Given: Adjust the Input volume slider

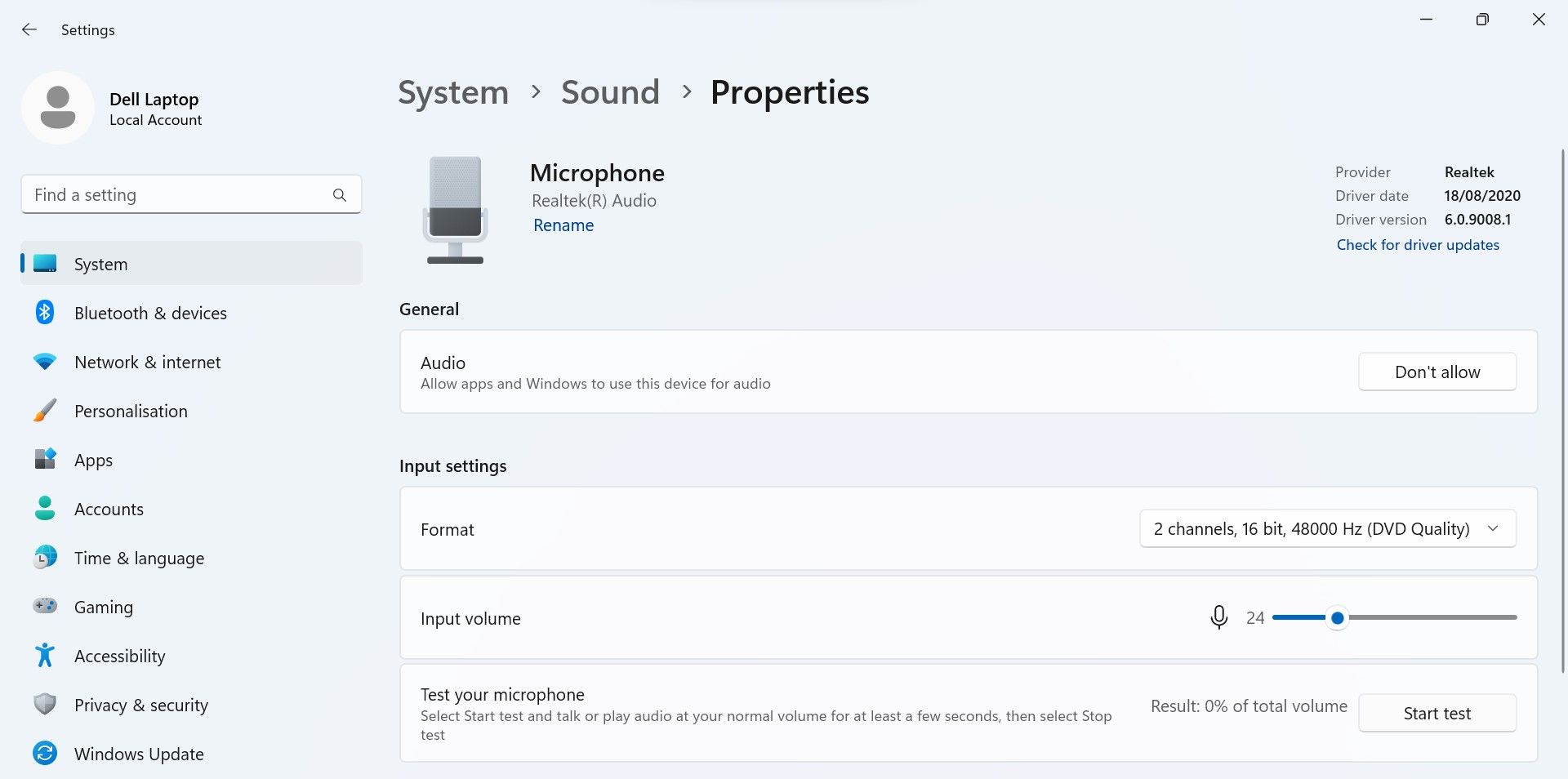Looking at the screenshot, I should 1337,618.
